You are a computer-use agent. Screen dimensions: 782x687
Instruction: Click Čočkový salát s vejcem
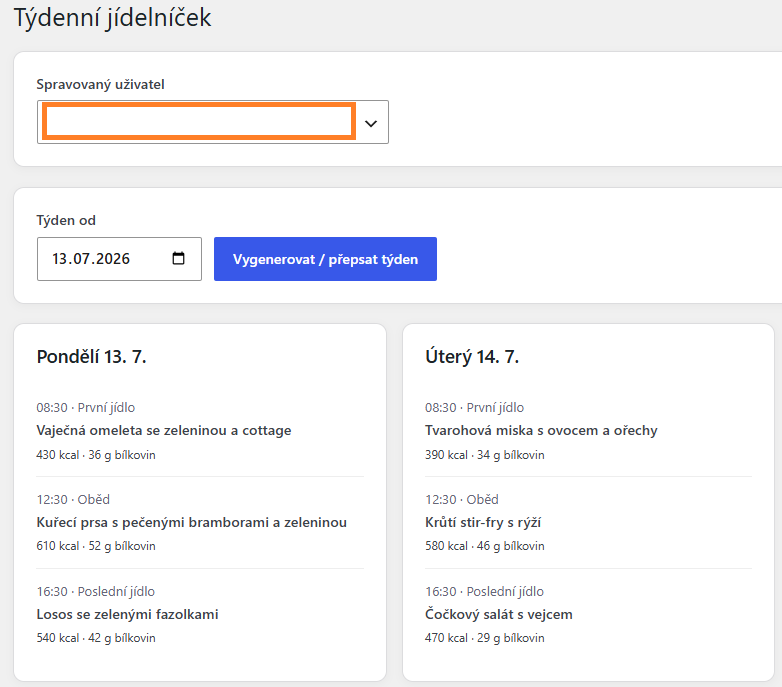coord(499,614)
